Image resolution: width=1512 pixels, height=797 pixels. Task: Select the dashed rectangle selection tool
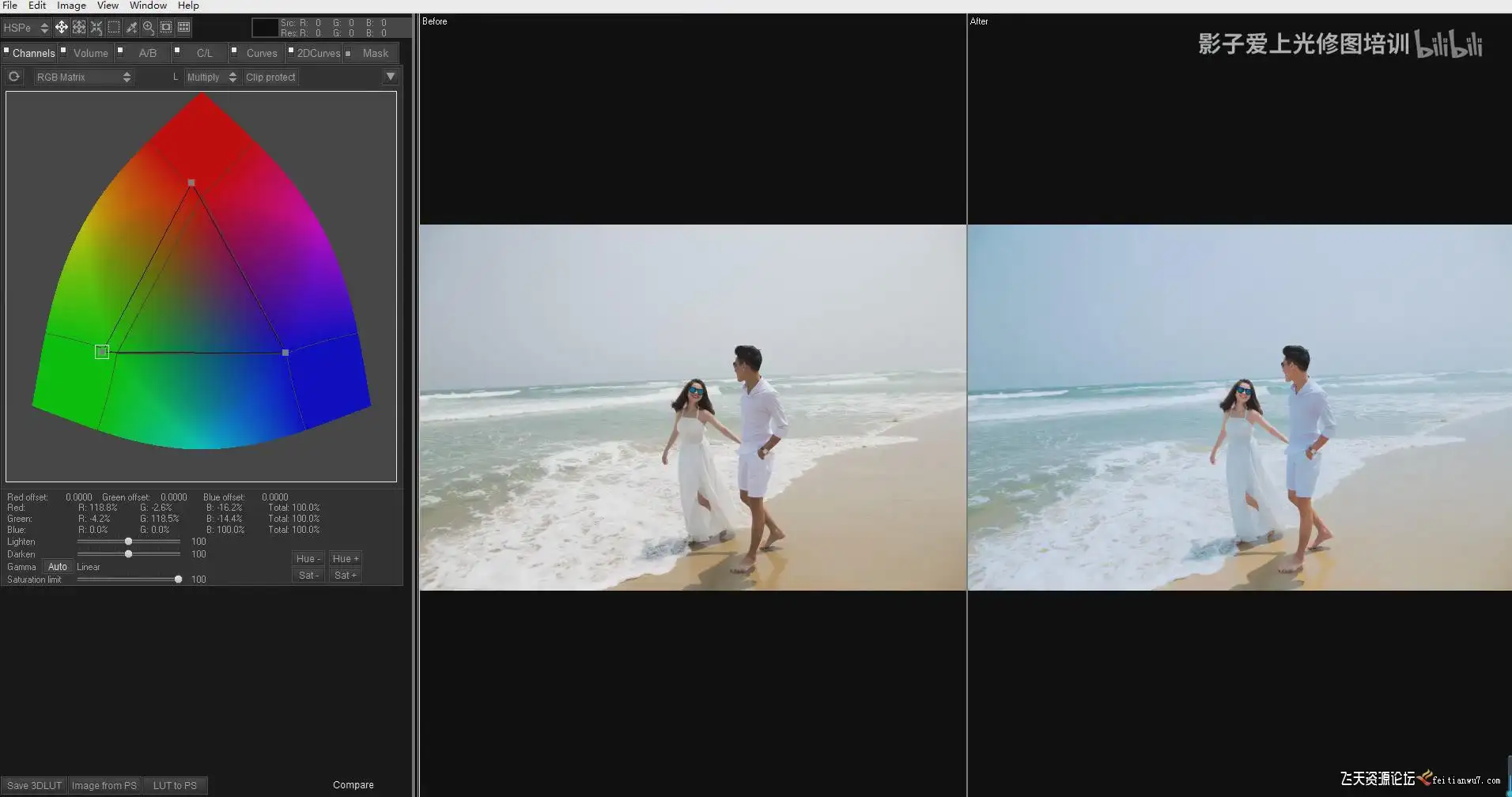click(x=114, y=28)
